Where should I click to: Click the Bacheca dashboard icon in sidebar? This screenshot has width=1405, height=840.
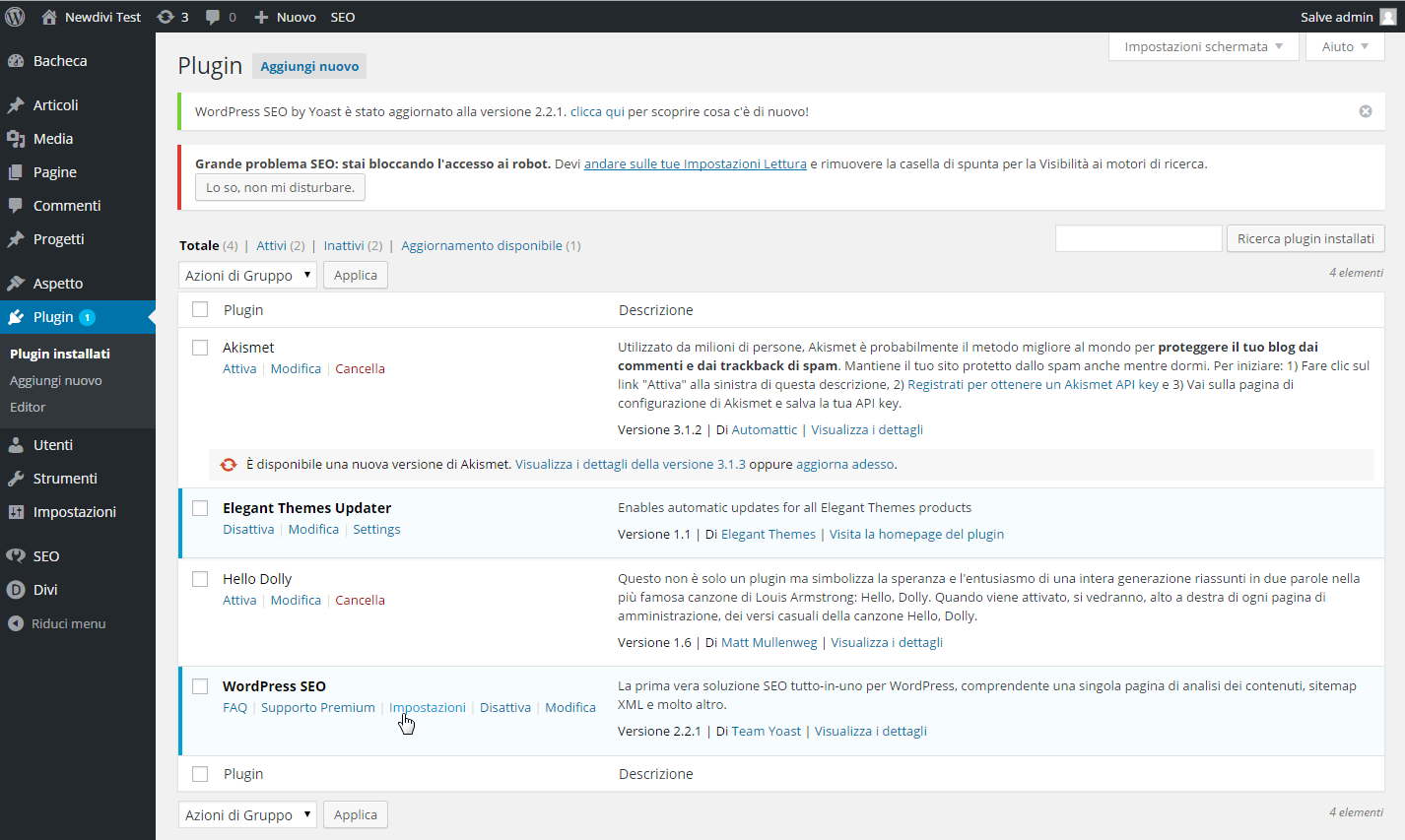point(16,61)
